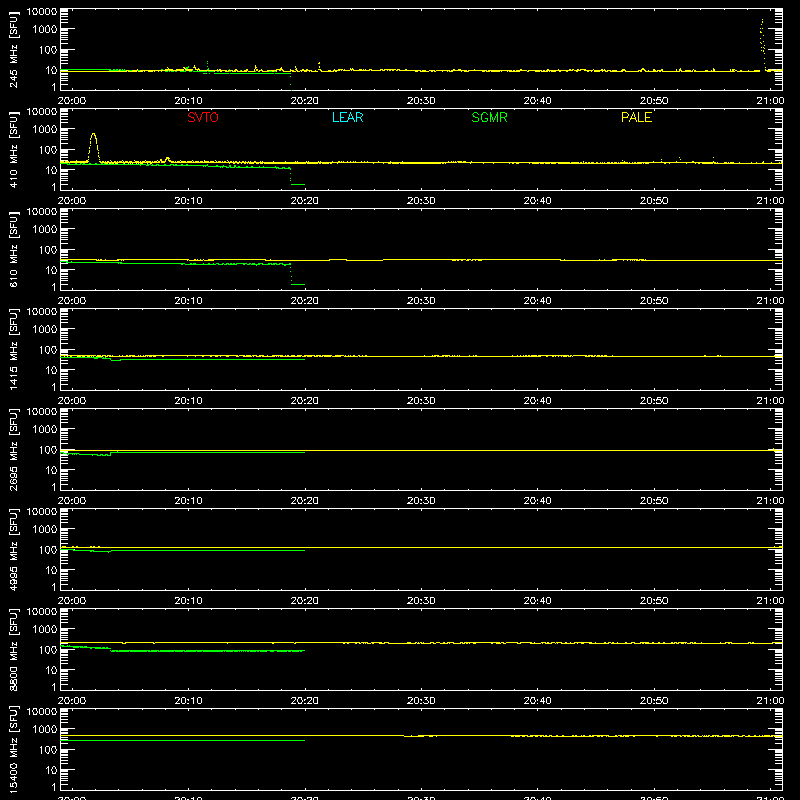This screenshot has height=800, width=800.
Task: Select 20:50 time label under 610 MHz panel
Action: [x=654, y=301]
